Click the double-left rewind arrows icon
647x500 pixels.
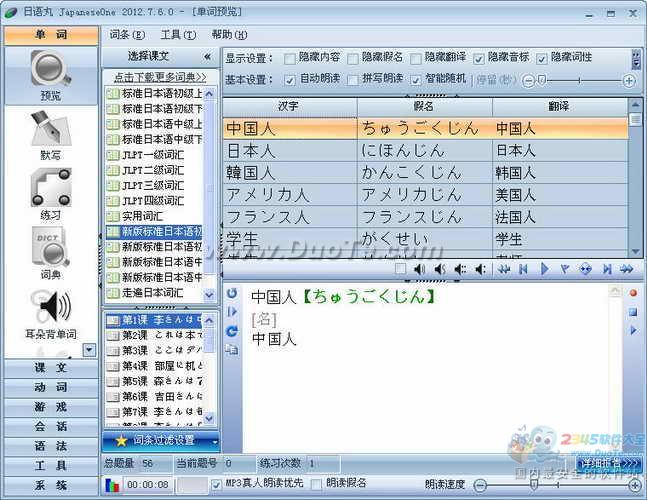click(x=503, y=269)
